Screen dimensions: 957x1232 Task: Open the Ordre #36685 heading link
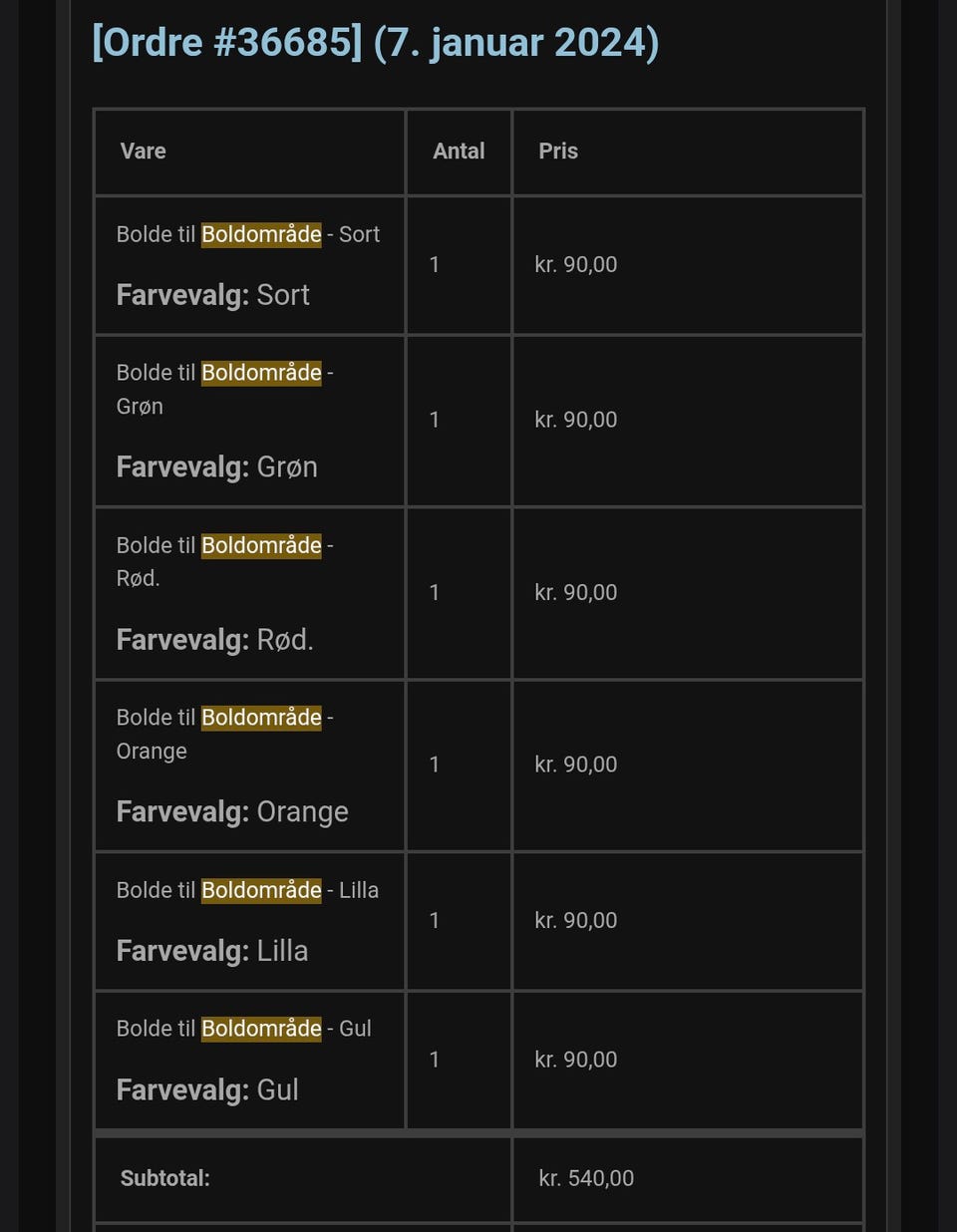coord(375,43)
